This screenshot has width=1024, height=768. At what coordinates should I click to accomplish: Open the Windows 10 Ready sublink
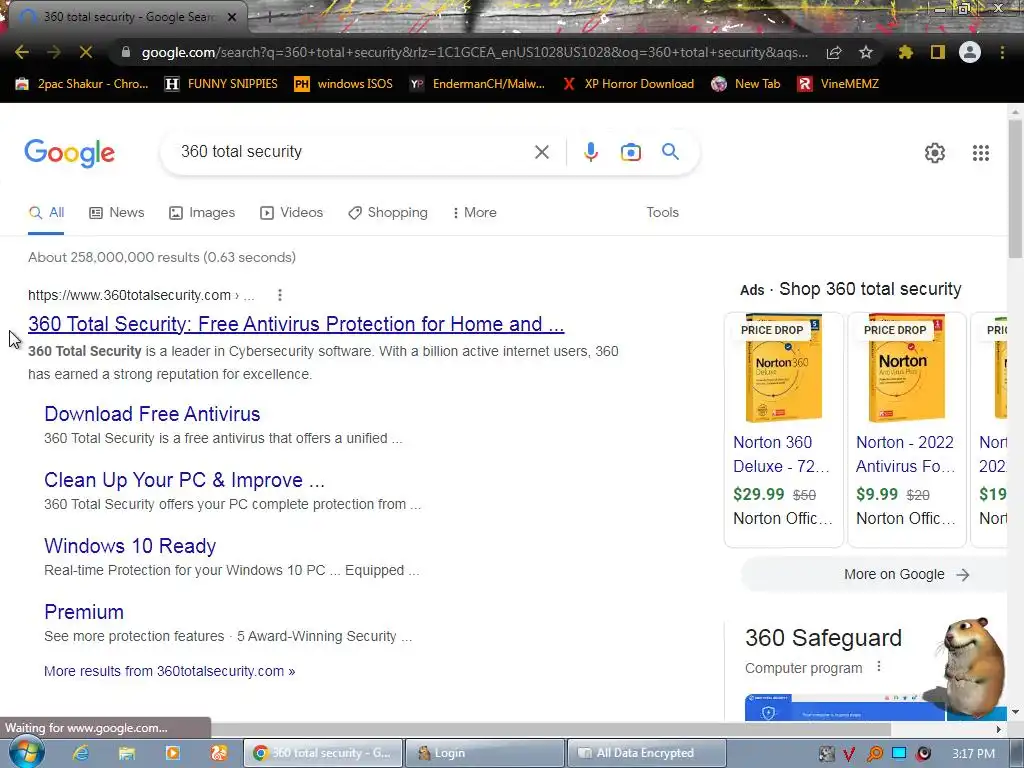tap(130, 546)
